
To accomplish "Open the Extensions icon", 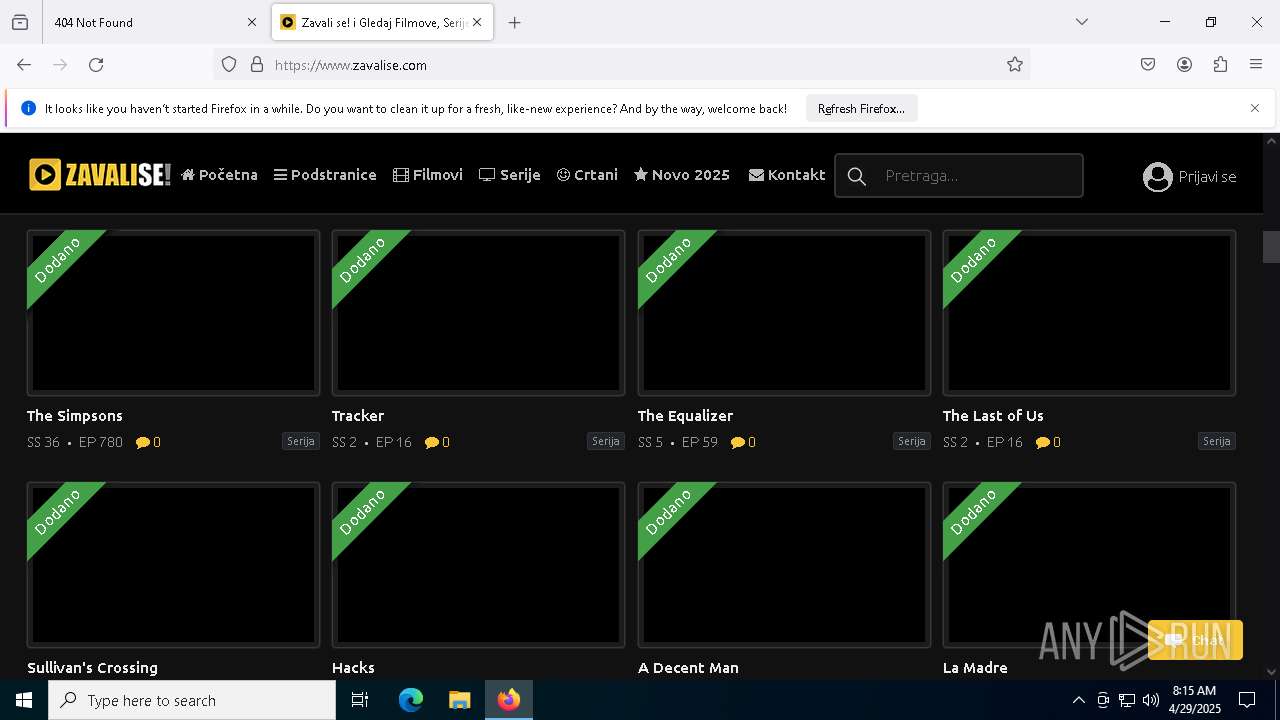I will point(1220,65).
